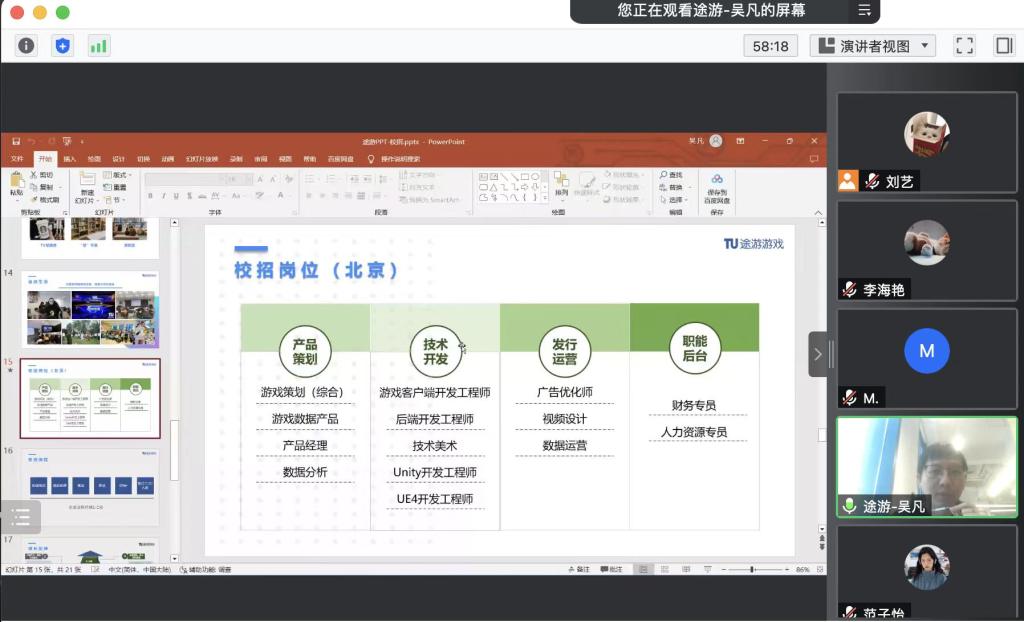Expand the 选择 dropdown in editing group
This screenshot has width=1024, height=622.
(676, 199)
